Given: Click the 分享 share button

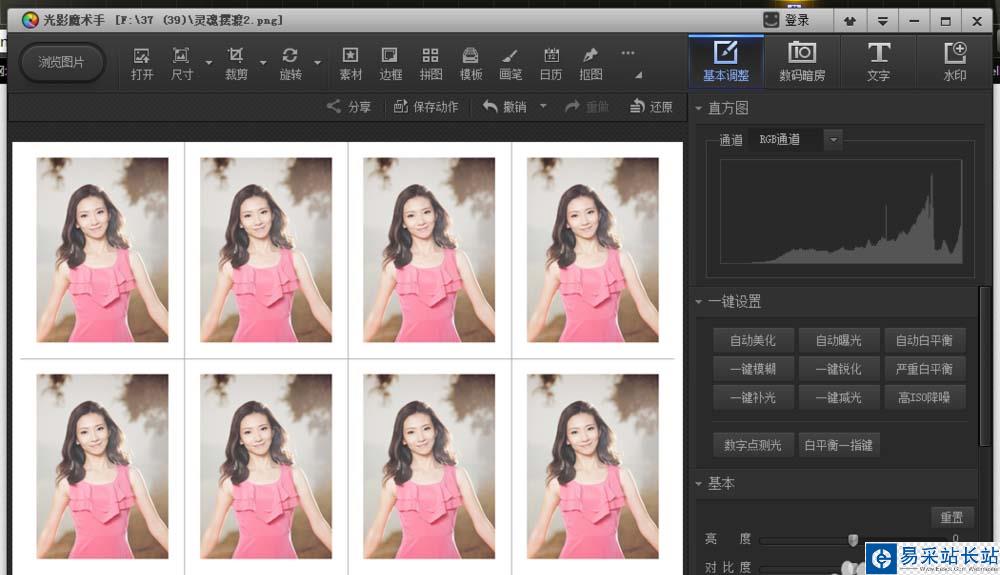Looking at the screenshot, I should (349, 106).
